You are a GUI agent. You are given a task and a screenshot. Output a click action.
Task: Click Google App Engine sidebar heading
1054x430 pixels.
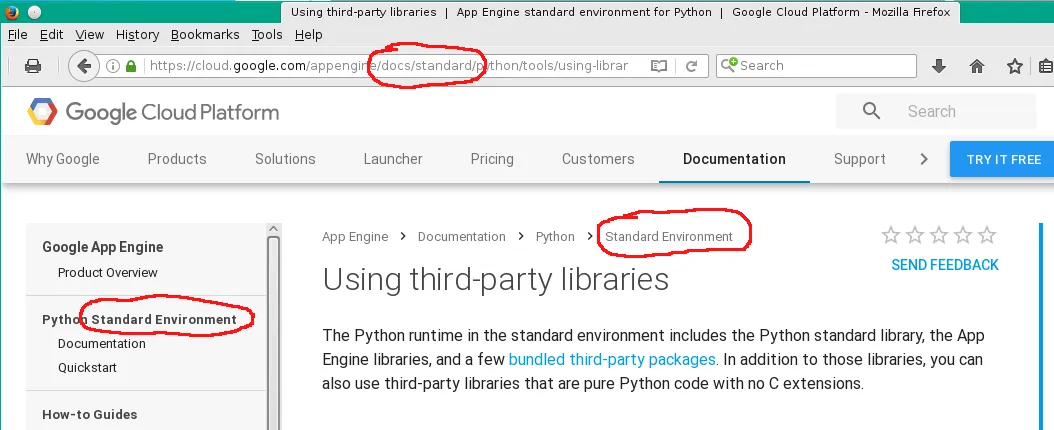coord(103,247)
